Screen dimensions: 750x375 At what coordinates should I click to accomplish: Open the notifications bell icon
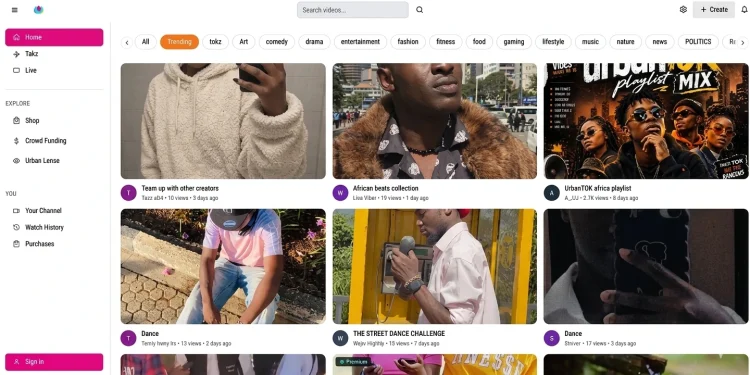(x=744, y=10)
